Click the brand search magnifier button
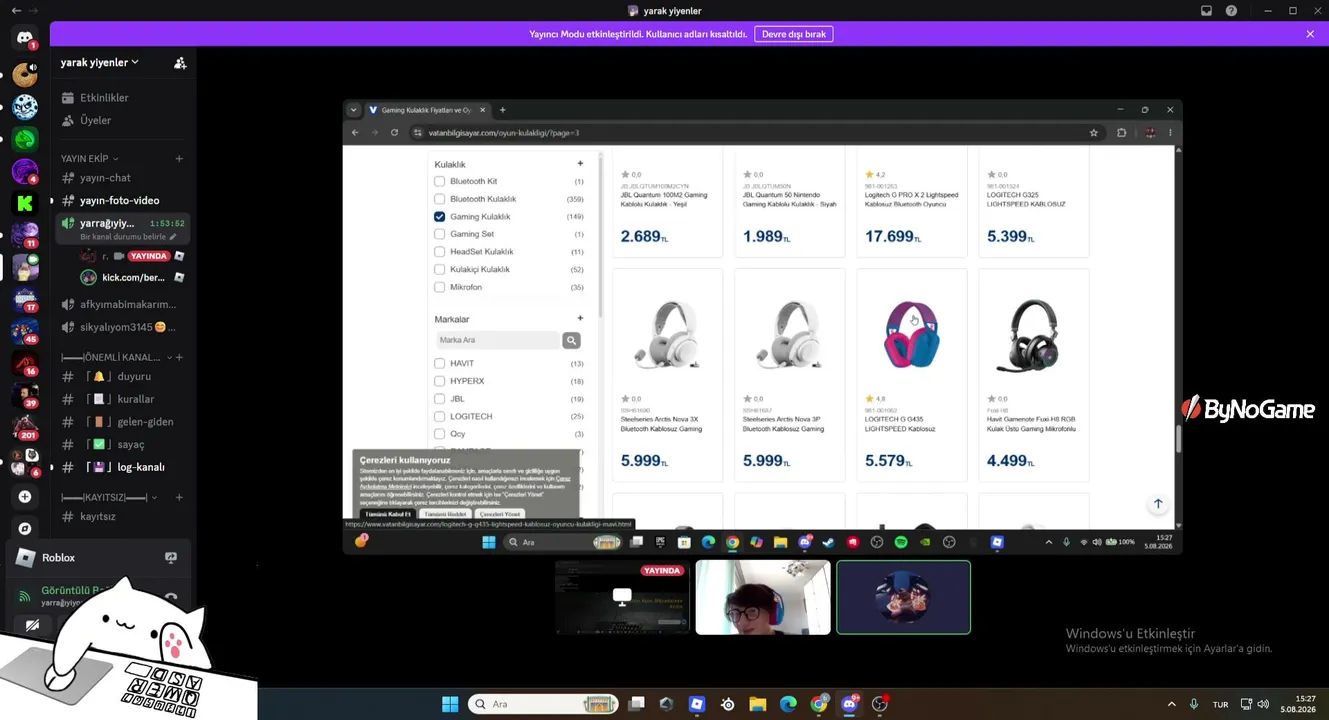The width and height of the screenshot is (1329, 720). pyautogui.click(x=571, y=340)
